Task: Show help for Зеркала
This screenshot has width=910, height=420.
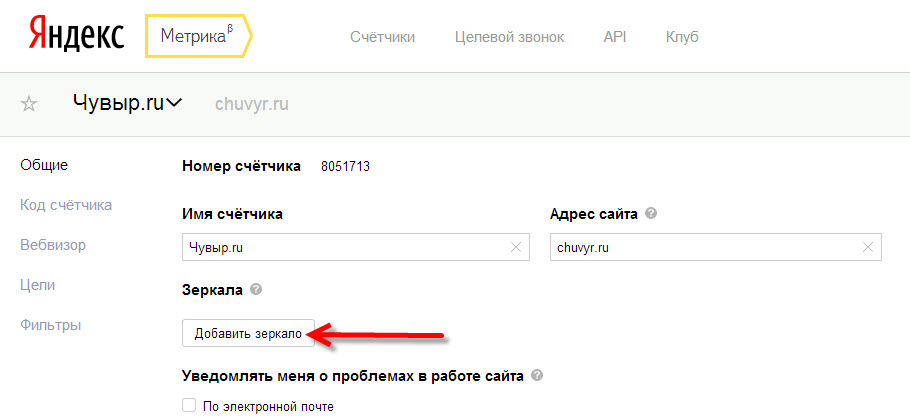Action: [x=257, y=289]
